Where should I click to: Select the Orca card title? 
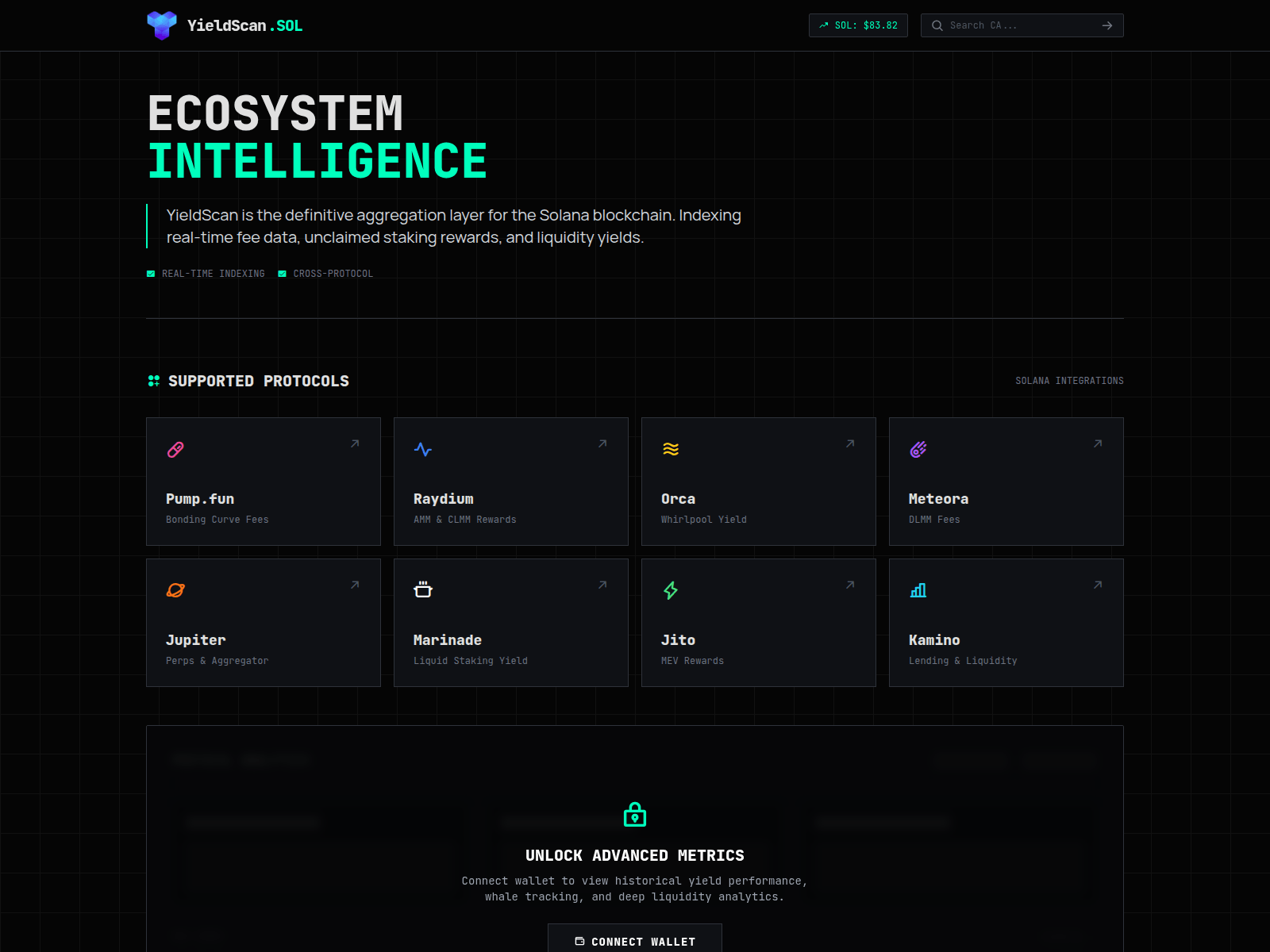[x=679, y=499]
